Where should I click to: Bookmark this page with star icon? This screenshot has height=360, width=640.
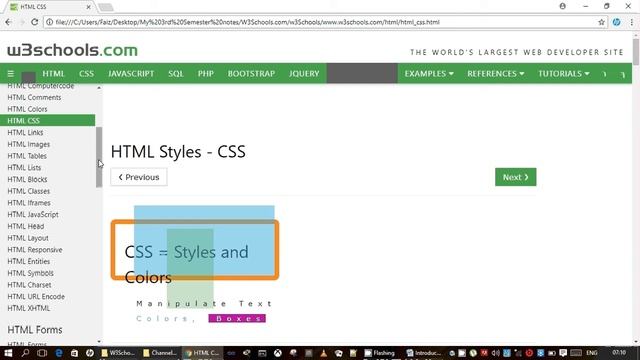[601, 22]
